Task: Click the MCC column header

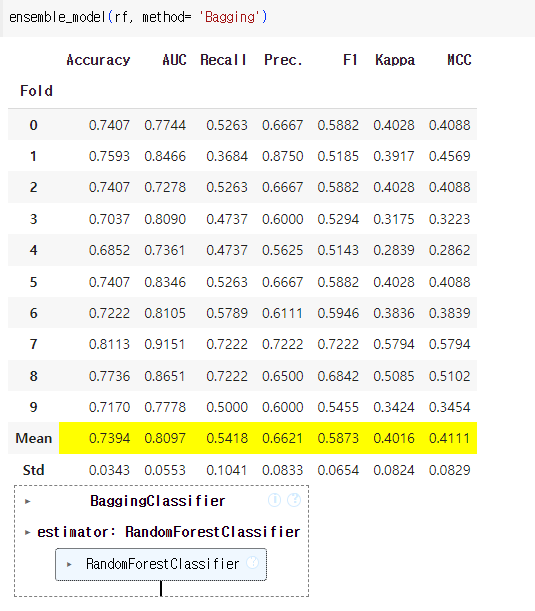Action: click(x=459, y=60)
